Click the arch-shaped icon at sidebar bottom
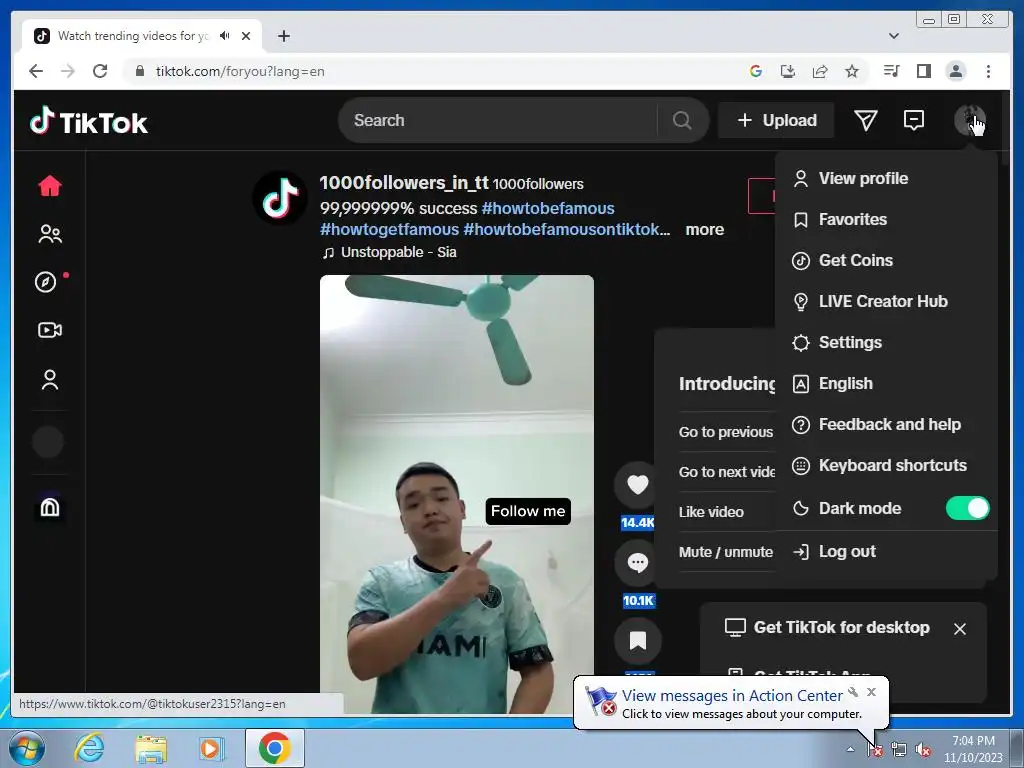Image resolution: width=1024 pixels, height=768 pixels. click(50, 507)
